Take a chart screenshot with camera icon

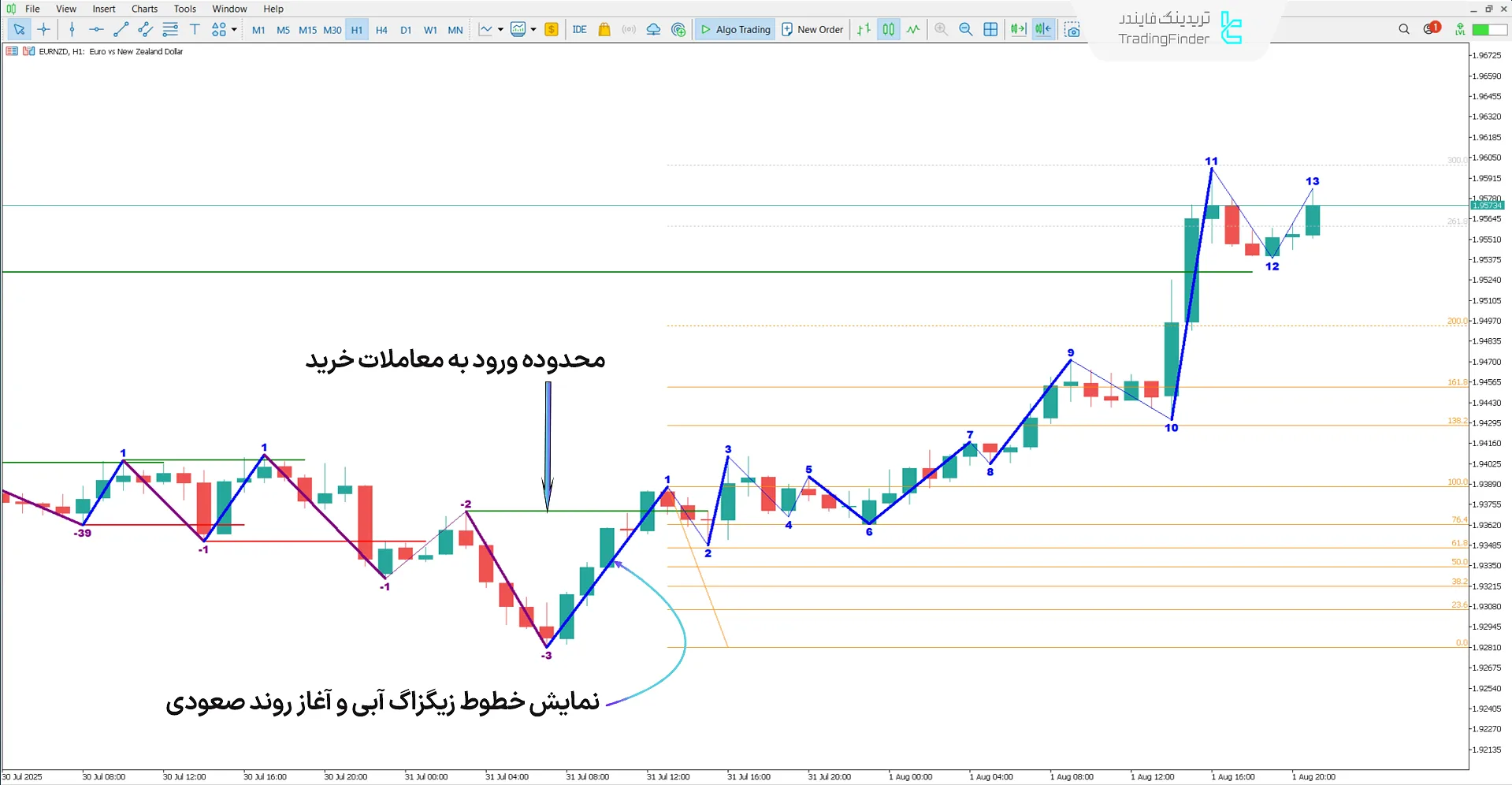1072,29
